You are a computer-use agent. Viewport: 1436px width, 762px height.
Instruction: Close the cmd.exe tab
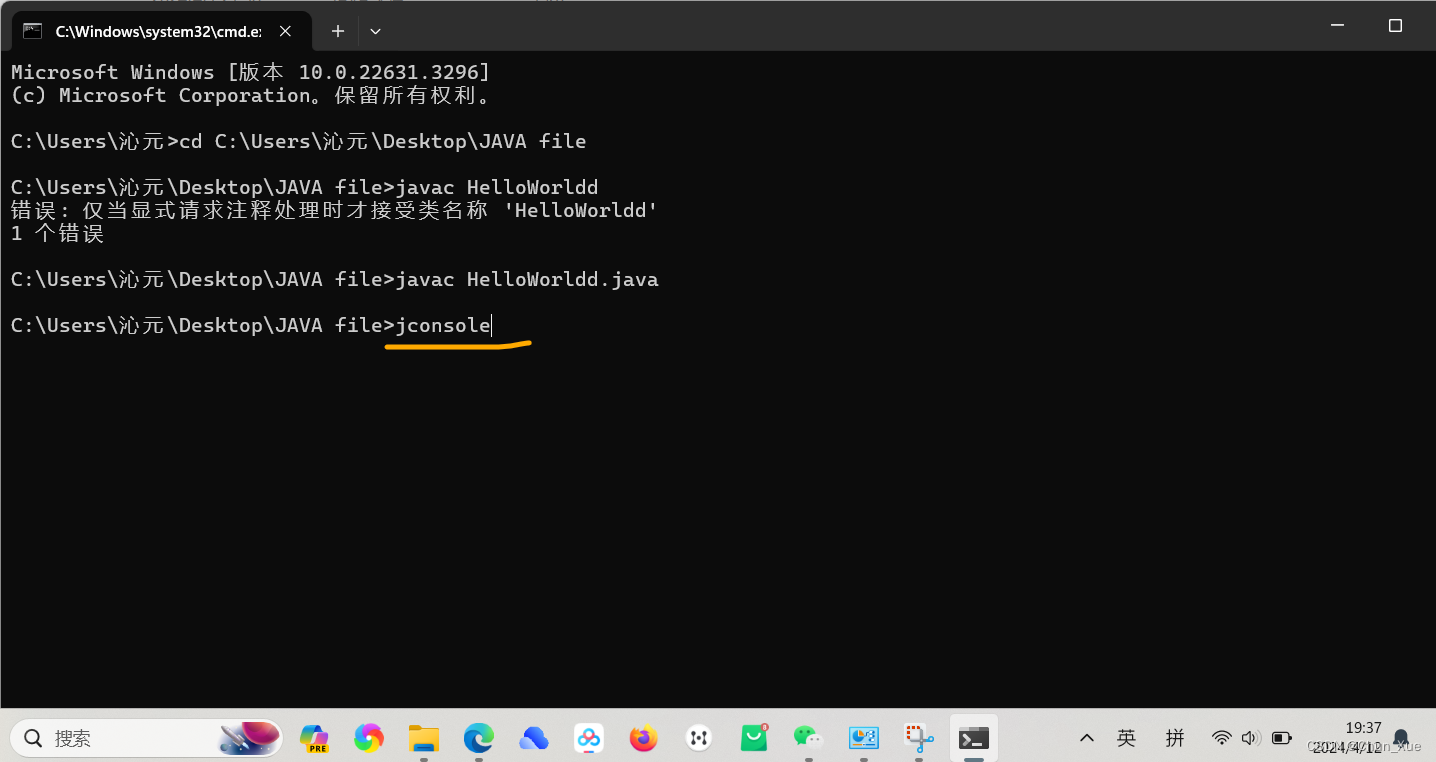point(285,31)
